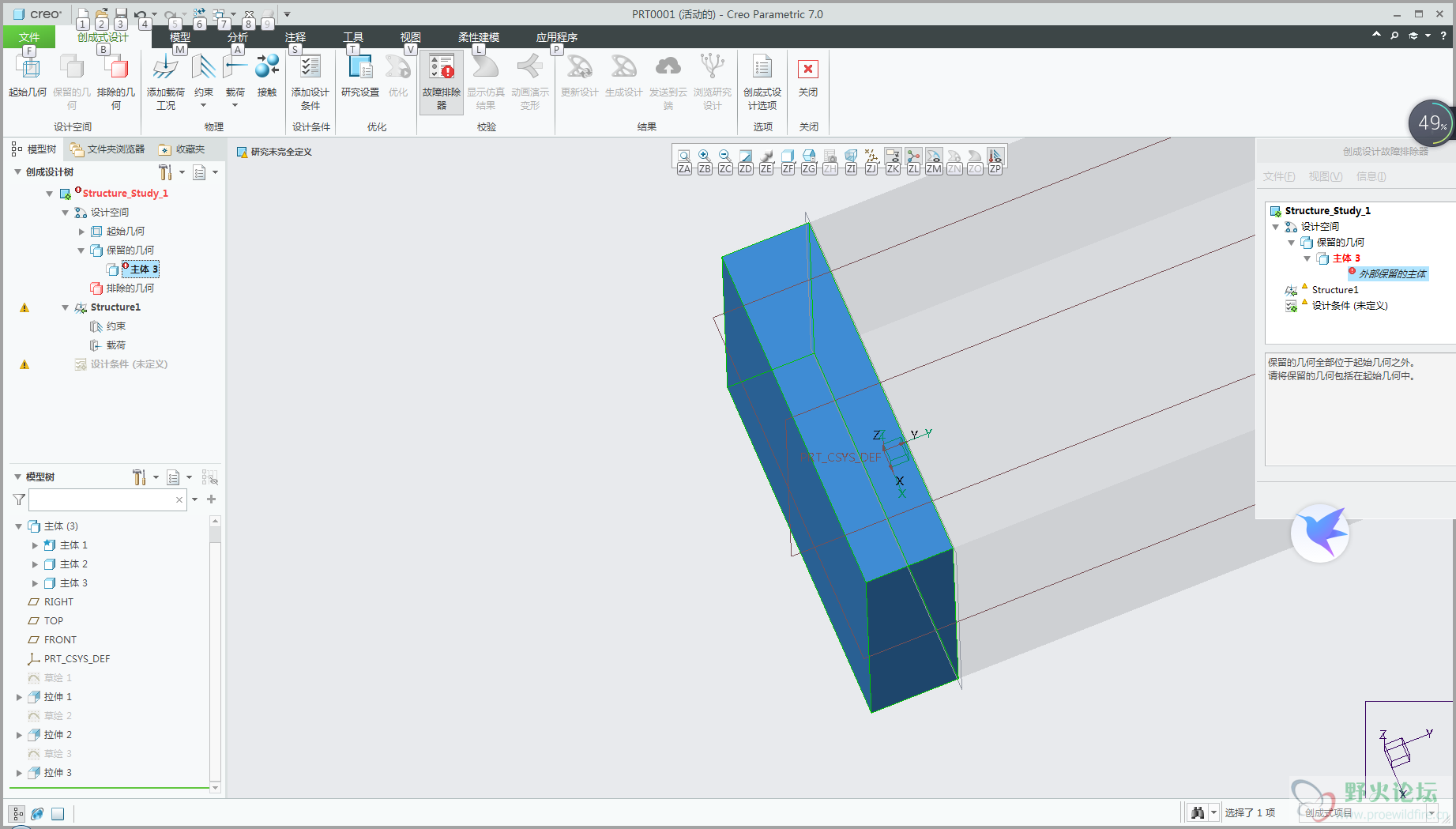Collapse the 创成式设计树 header
Screen dimensions: 1456x829
(x=17, y=171)
